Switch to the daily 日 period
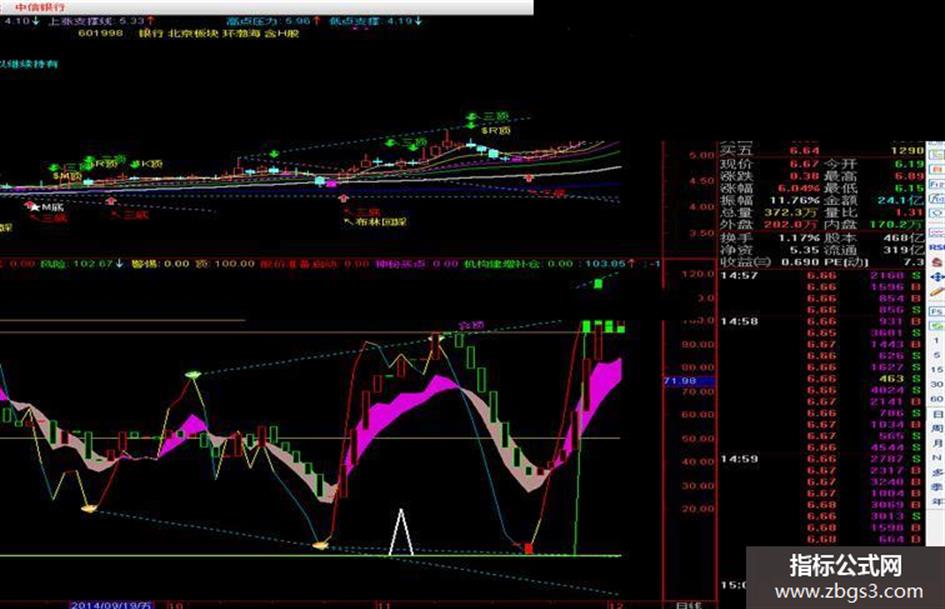 coord(937,414)
